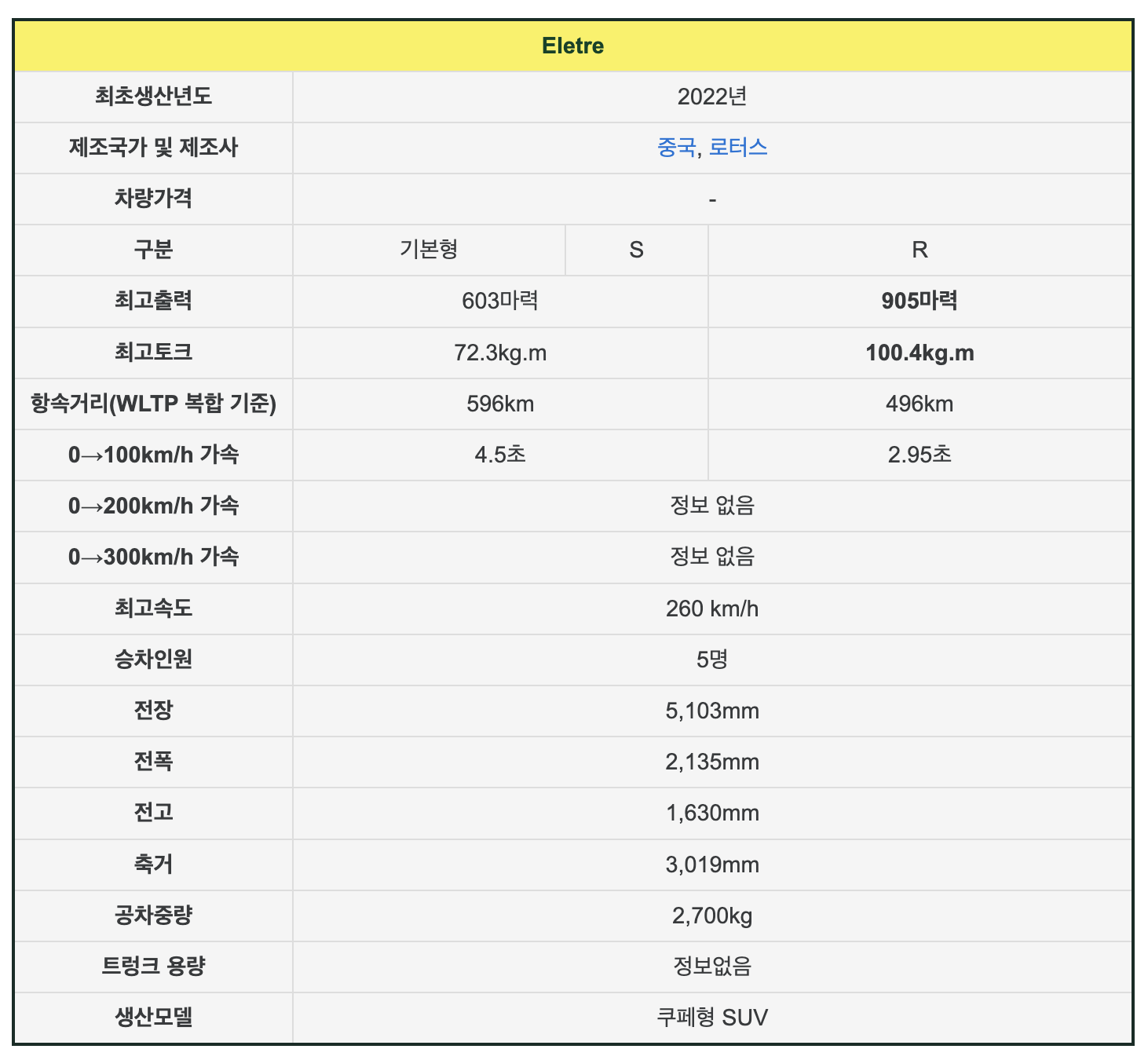Select the 전장 row label
Screen dimensions: 1148x1060
point(153,711)
